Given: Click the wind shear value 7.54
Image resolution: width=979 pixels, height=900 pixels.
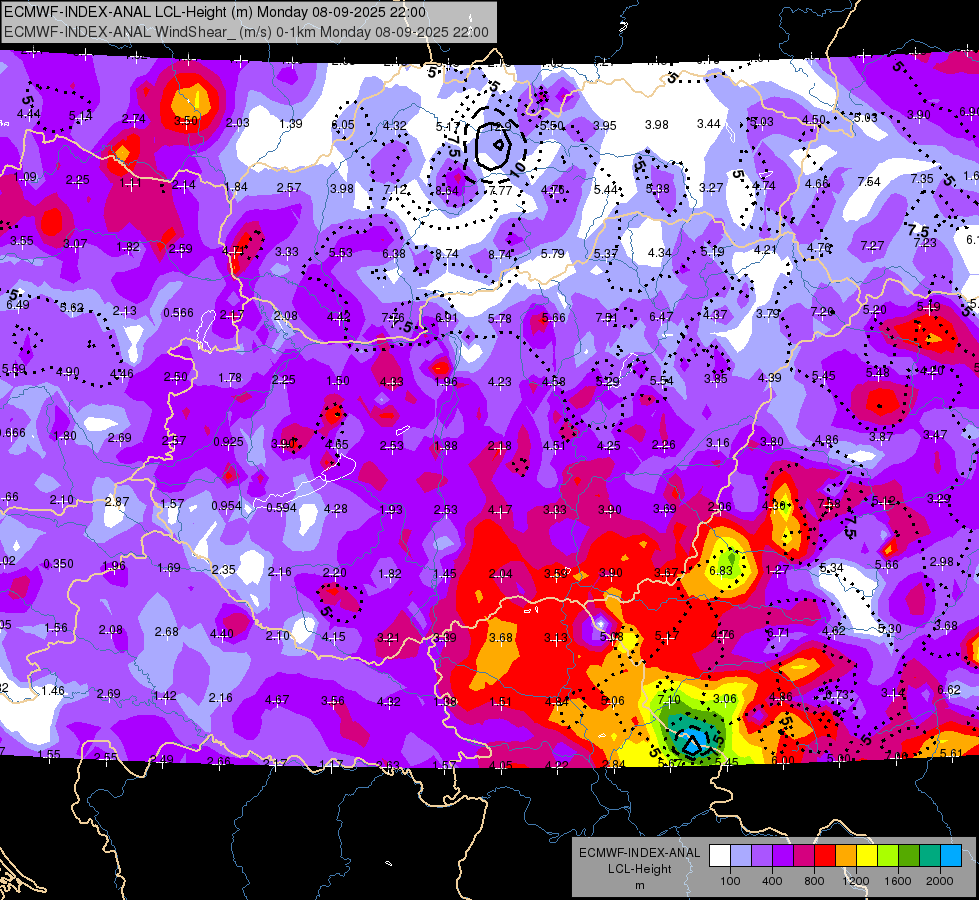Looking at the screenshot, I should pyautogui.click(x=869, y=182).
